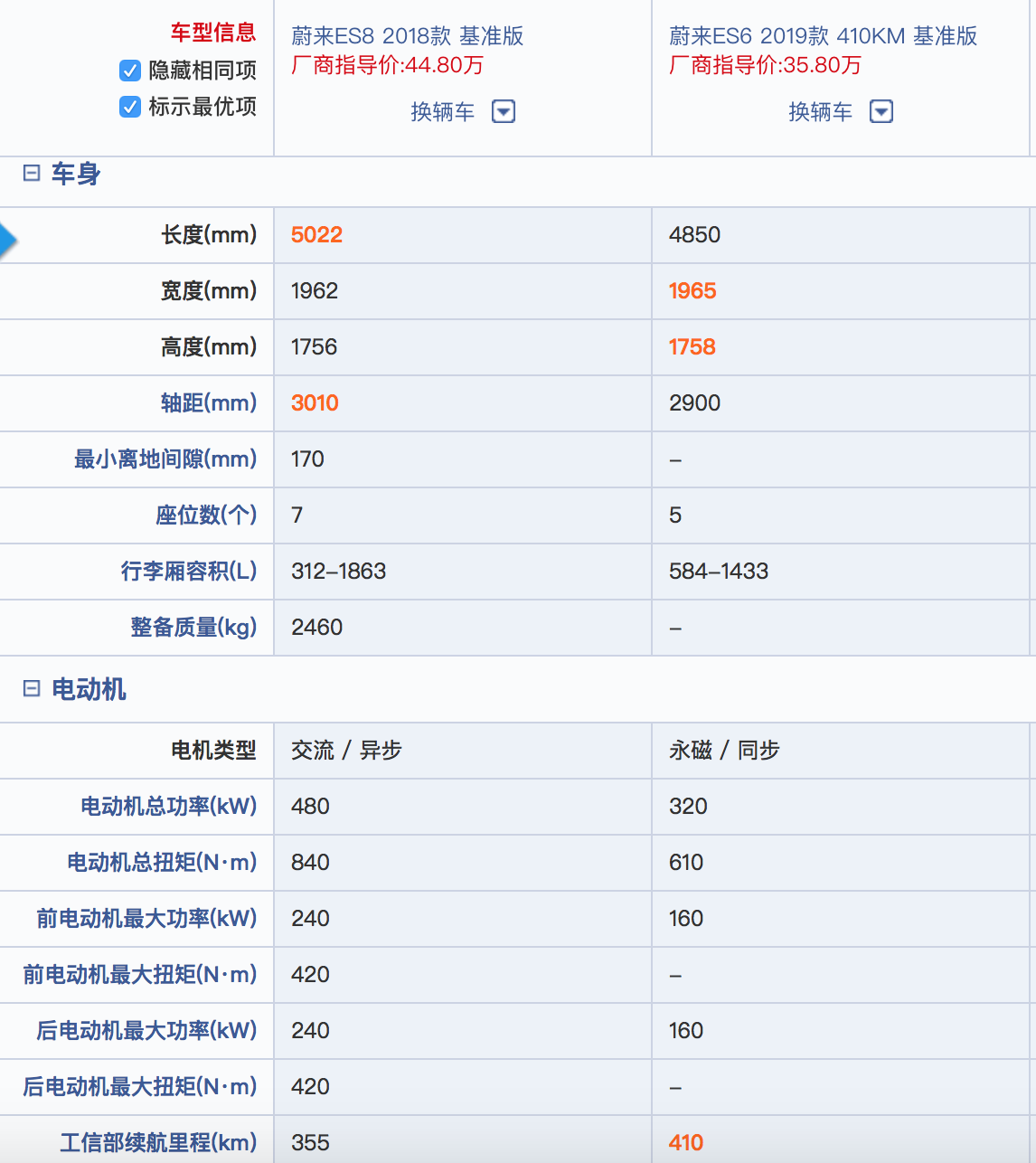Screen dimensions: 1036x1163
Task: Click the width value 1962
Action: coord(315,290)
